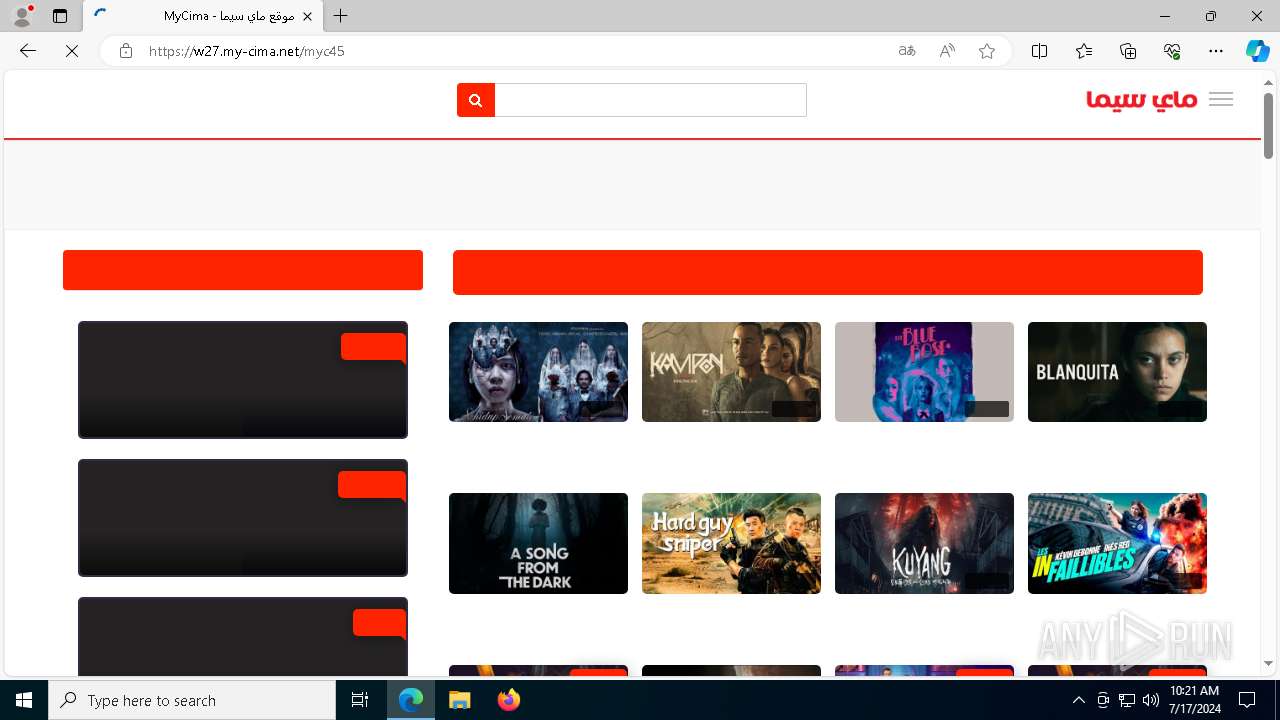Viewport: 1280px width, 720px height.
Task: Open Copilot sidebar icon
Action: click(1257, 51)
